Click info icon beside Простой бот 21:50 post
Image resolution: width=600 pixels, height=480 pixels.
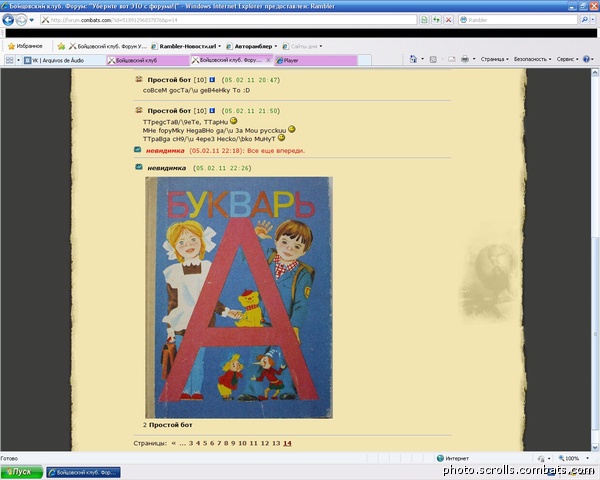(212, 110)
